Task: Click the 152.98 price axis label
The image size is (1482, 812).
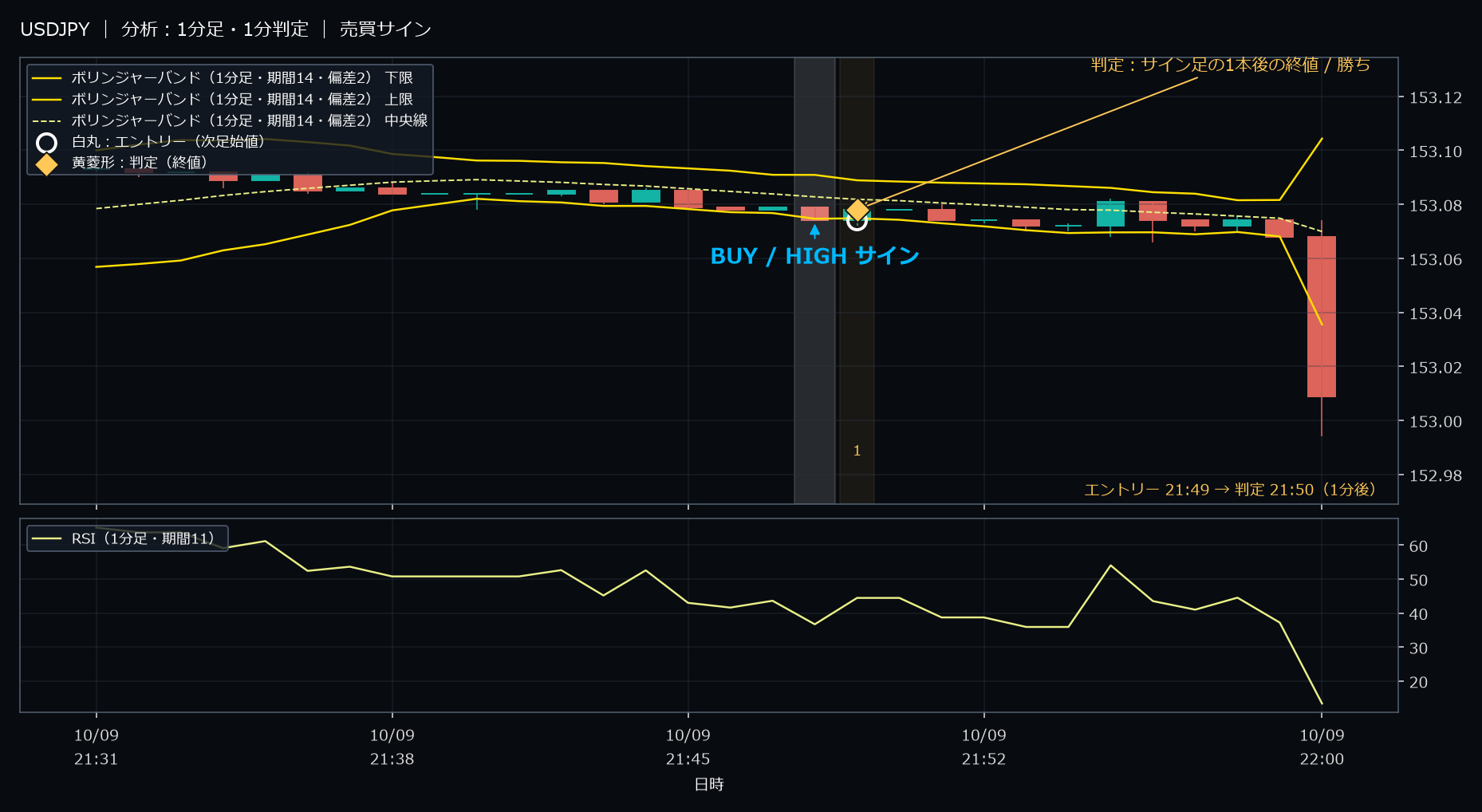Action: point(1436,476)
